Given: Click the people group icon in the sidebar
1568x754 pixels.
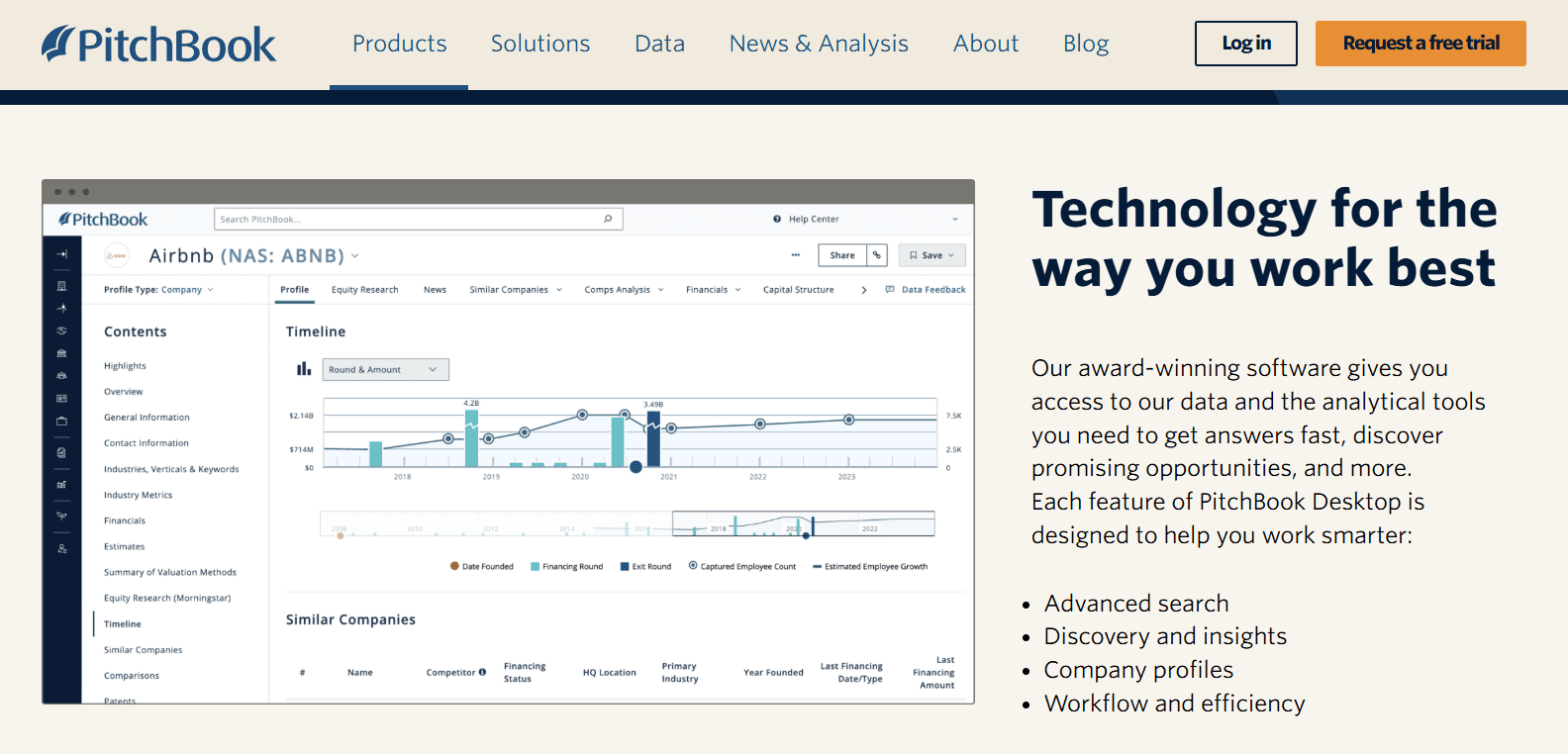Looking at the screenshot, I should (61, 376).
